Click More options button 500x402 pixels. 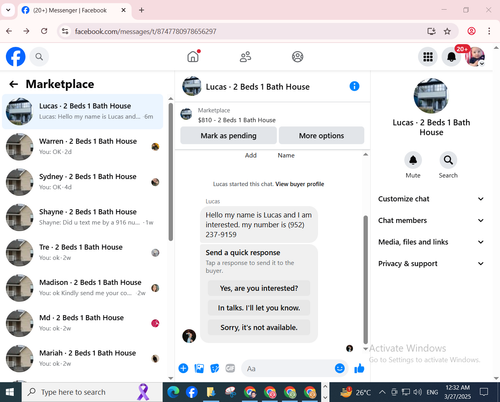click(x=321, y=135)
